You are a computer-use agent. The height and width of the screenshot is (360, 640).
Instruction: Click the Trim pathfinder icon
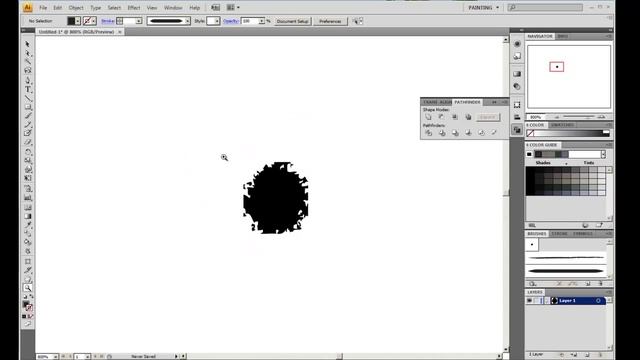[442, 133]
